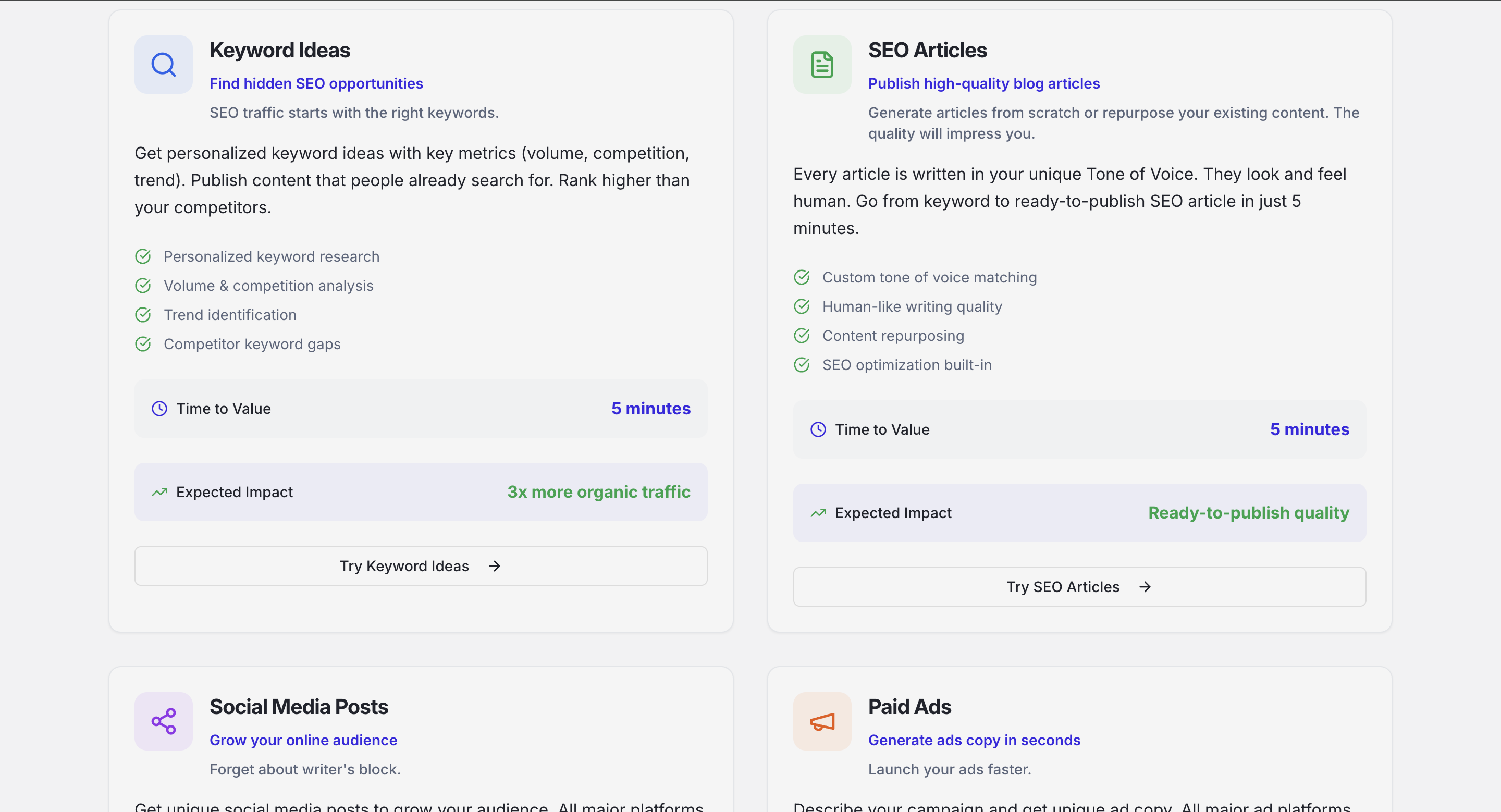Click checkmark next to Personalized keyword research
Screen dimensions: 1501x812
click(x=143, y=256)
